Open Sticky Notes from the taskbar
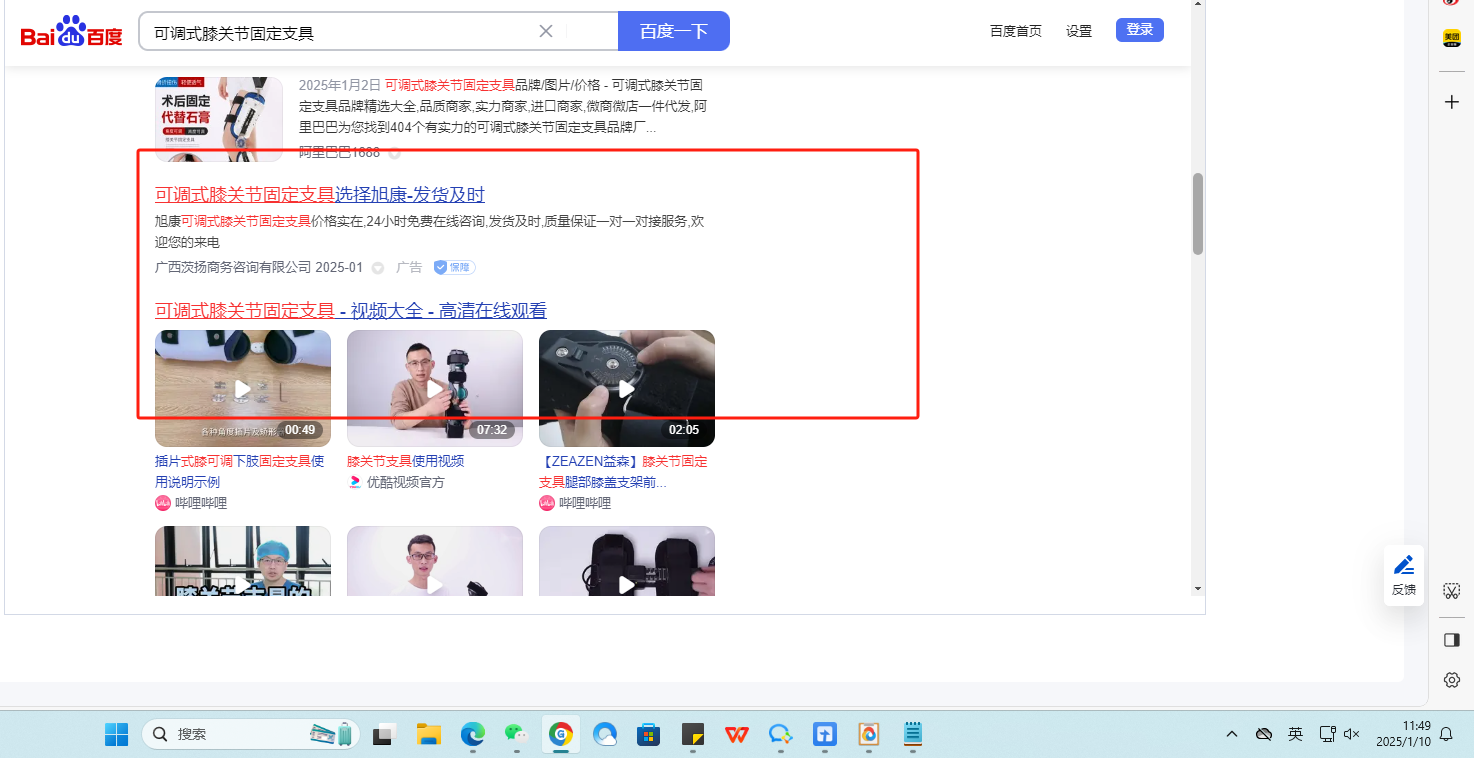Viewport: 1474px width, 758px height. coord(693,734)
